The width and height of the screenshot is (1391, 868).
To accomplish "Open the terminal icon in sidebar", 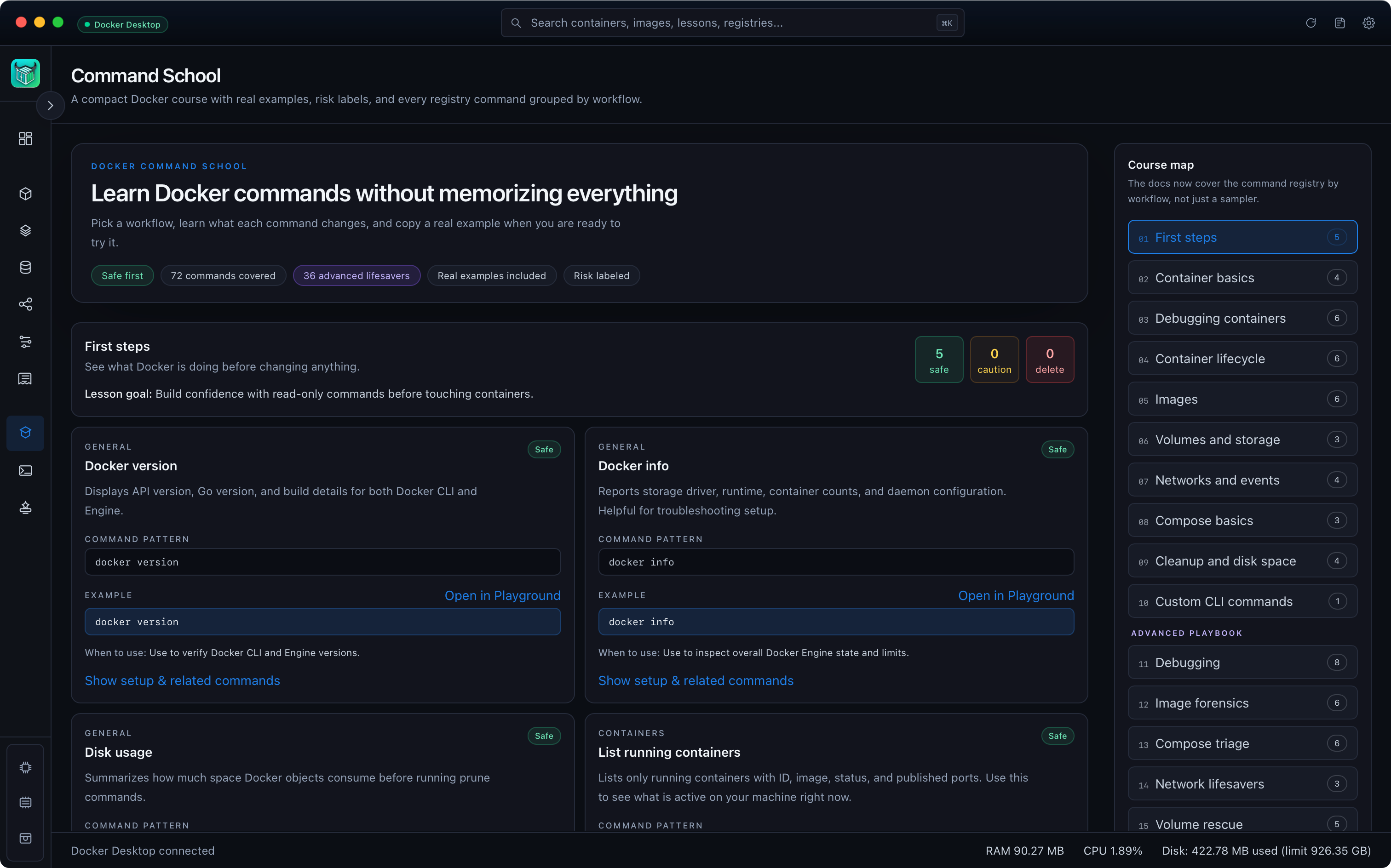I will click(x=25, y=471).
